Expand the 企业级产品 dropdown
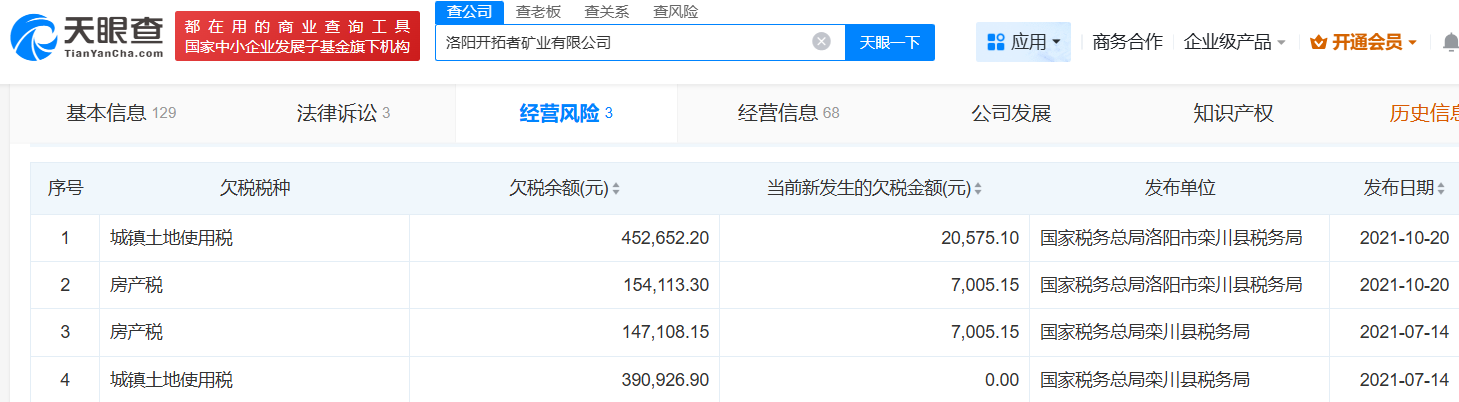The height and width of the screenshot is (402, 1459). [x=1234, y=42]
